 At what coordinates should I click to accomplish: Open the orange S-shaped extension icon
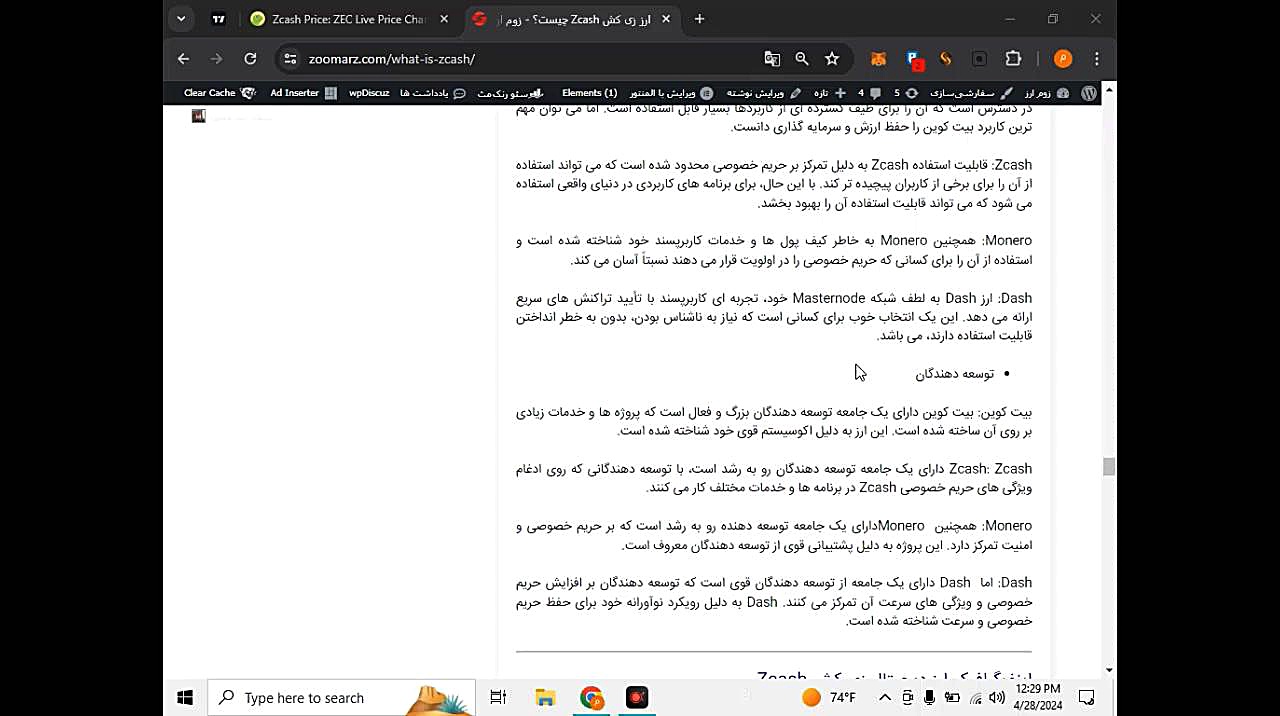tap(946, 59)
